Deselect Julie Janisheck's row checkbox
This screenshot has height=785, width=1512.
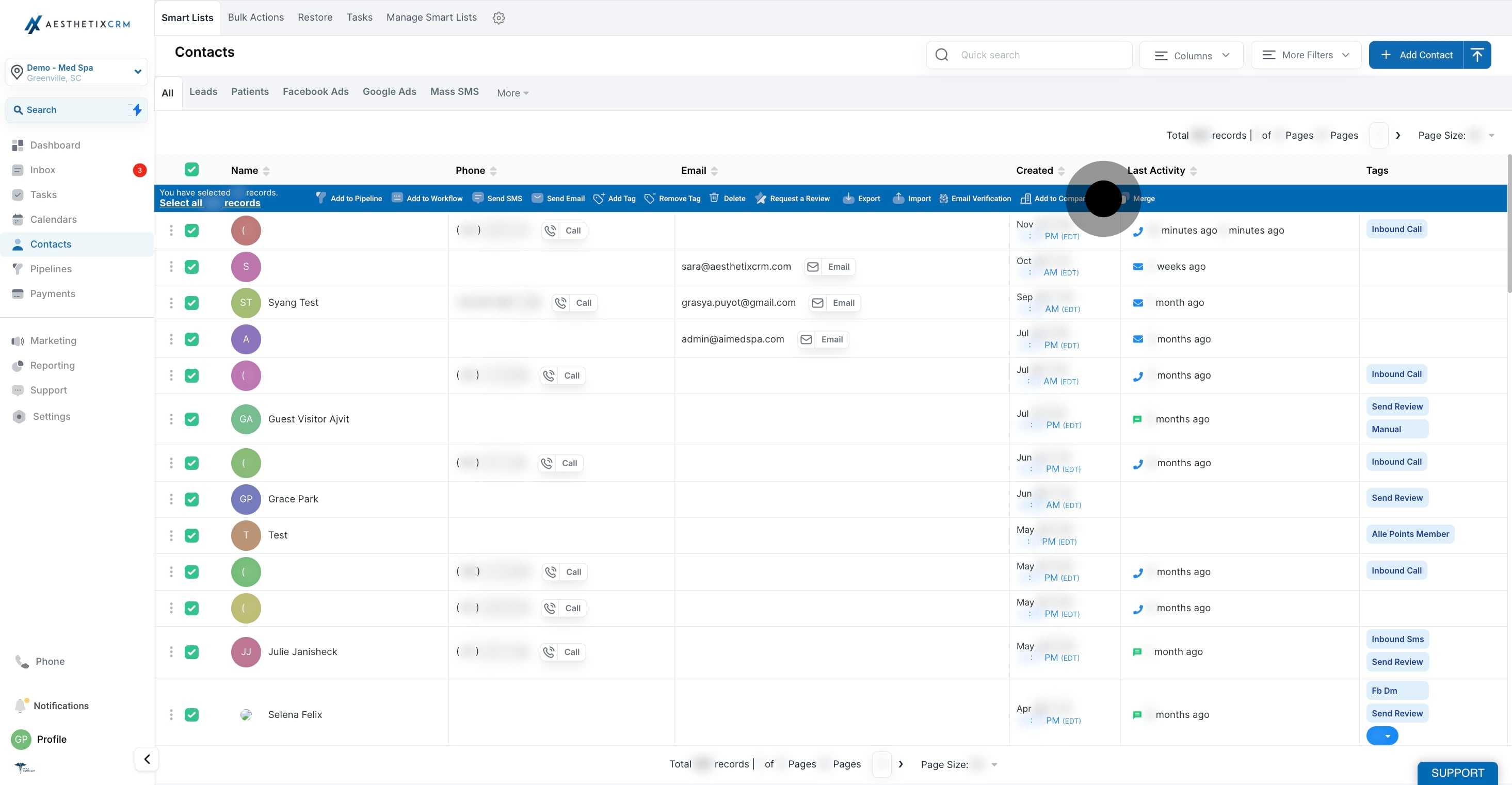click(191, 651)
